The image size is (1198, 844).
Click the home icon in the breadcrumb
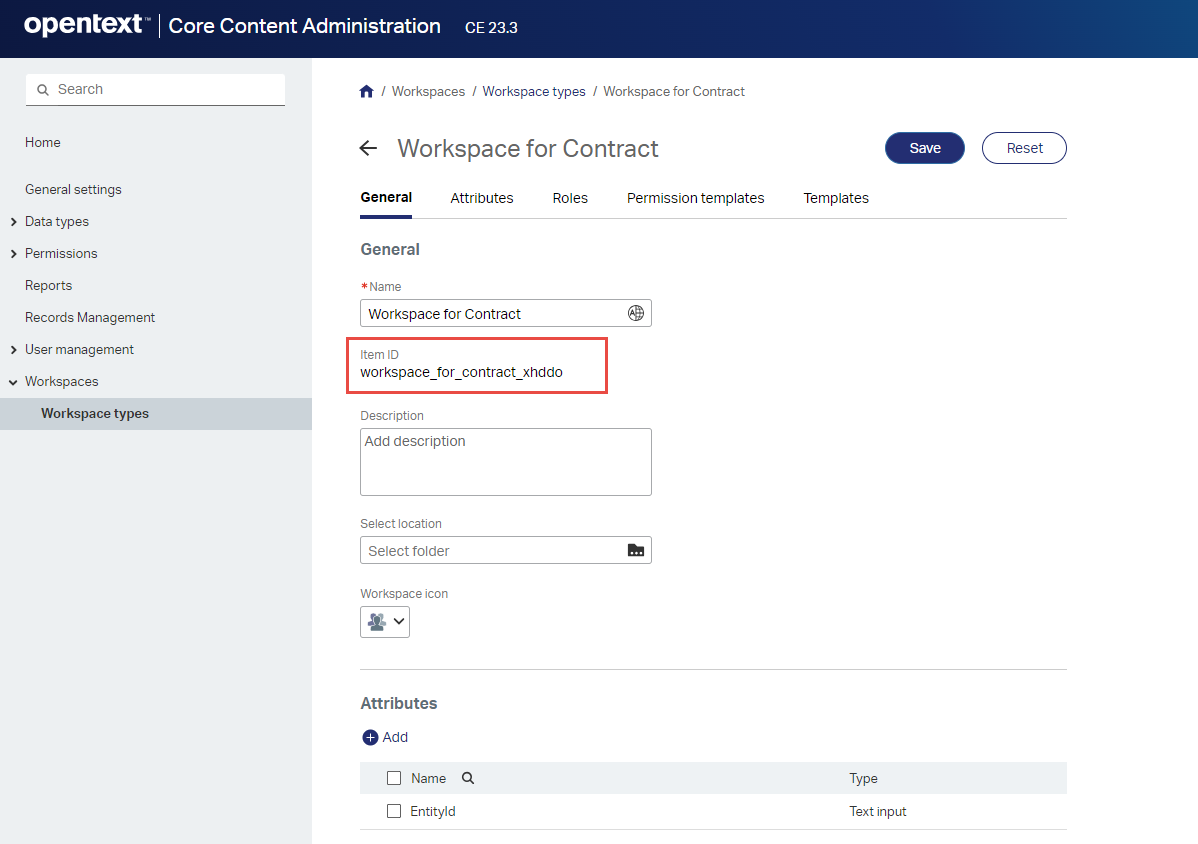pos(366,91)
